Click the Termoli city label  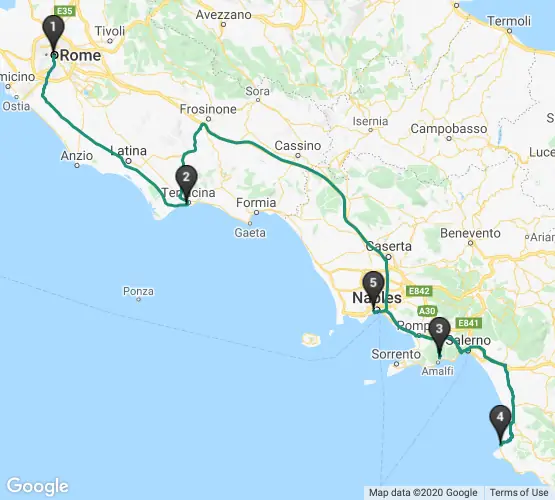(509, 21)
